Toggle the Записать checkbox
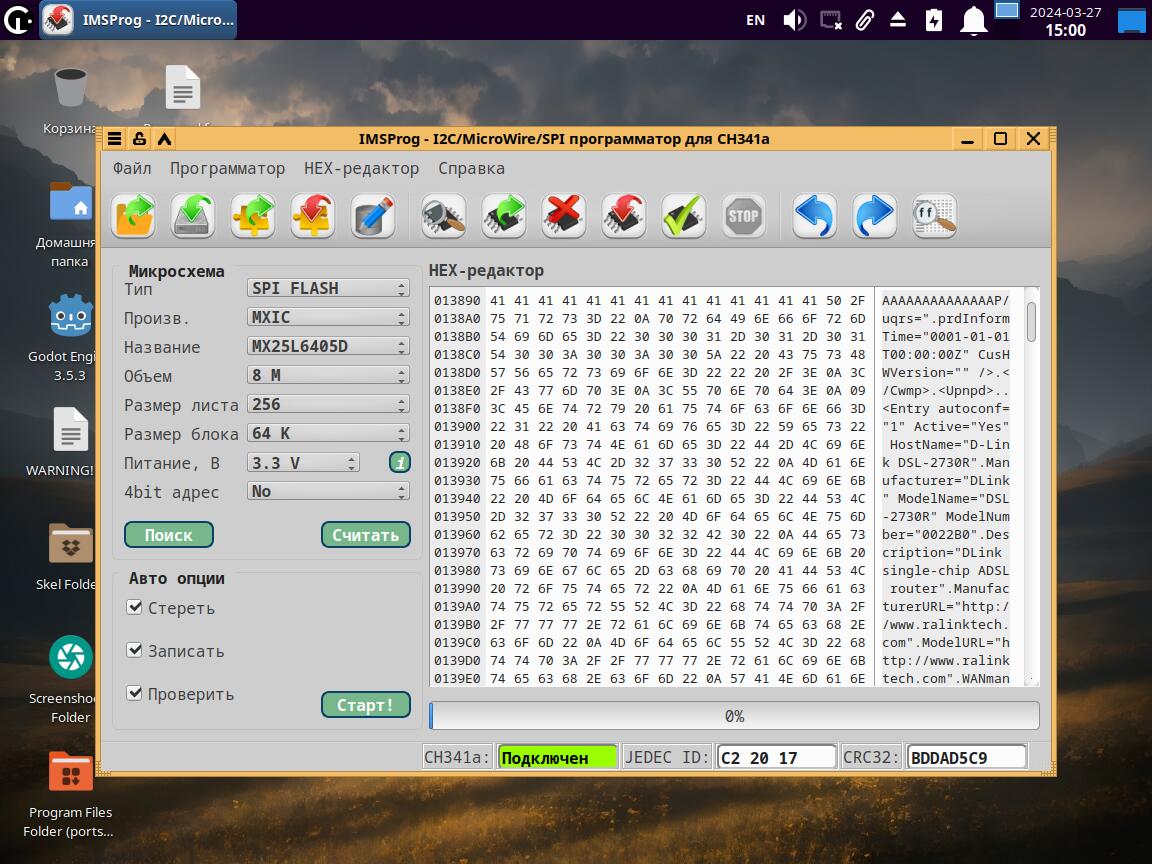Screen dimensions: 1152x864 [134, 650]
